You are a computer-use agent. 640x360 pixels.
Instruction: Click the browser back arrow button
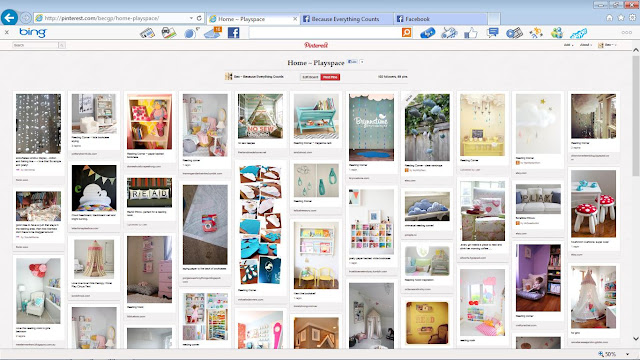pyautogui.click(x=9, y=18)
